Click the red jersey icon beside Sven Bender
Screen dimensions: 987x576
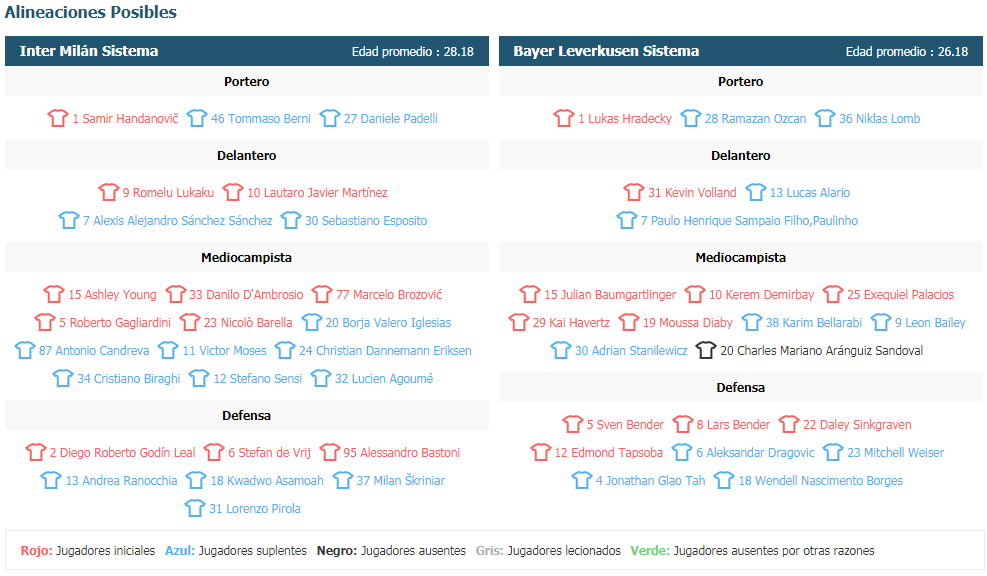click(x=572, y=424)
